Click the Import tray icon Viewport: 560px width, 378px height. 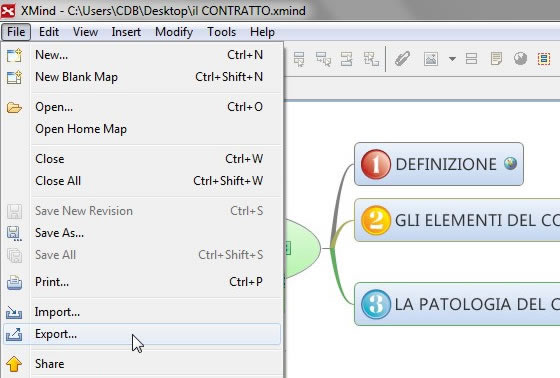(14, 313)
